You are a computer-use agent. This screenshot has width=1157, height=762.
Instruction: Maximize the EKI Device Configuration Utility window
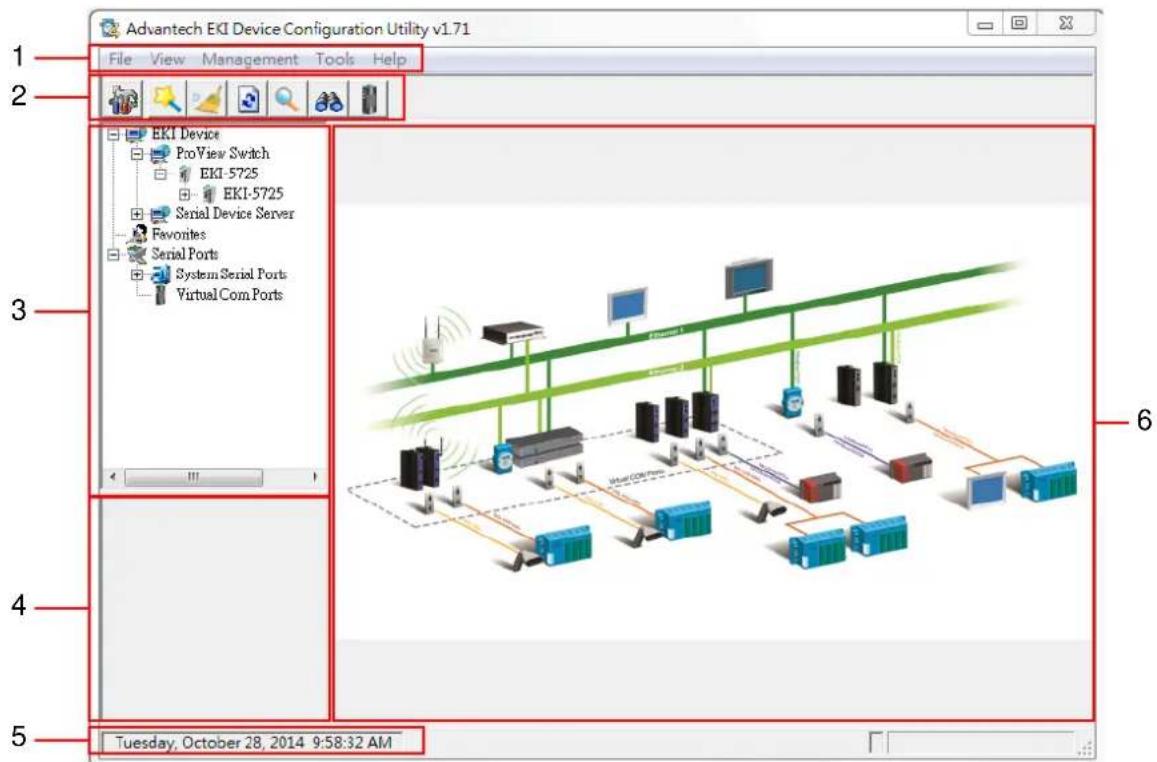pyautogui.click(x=1019, y=24)
